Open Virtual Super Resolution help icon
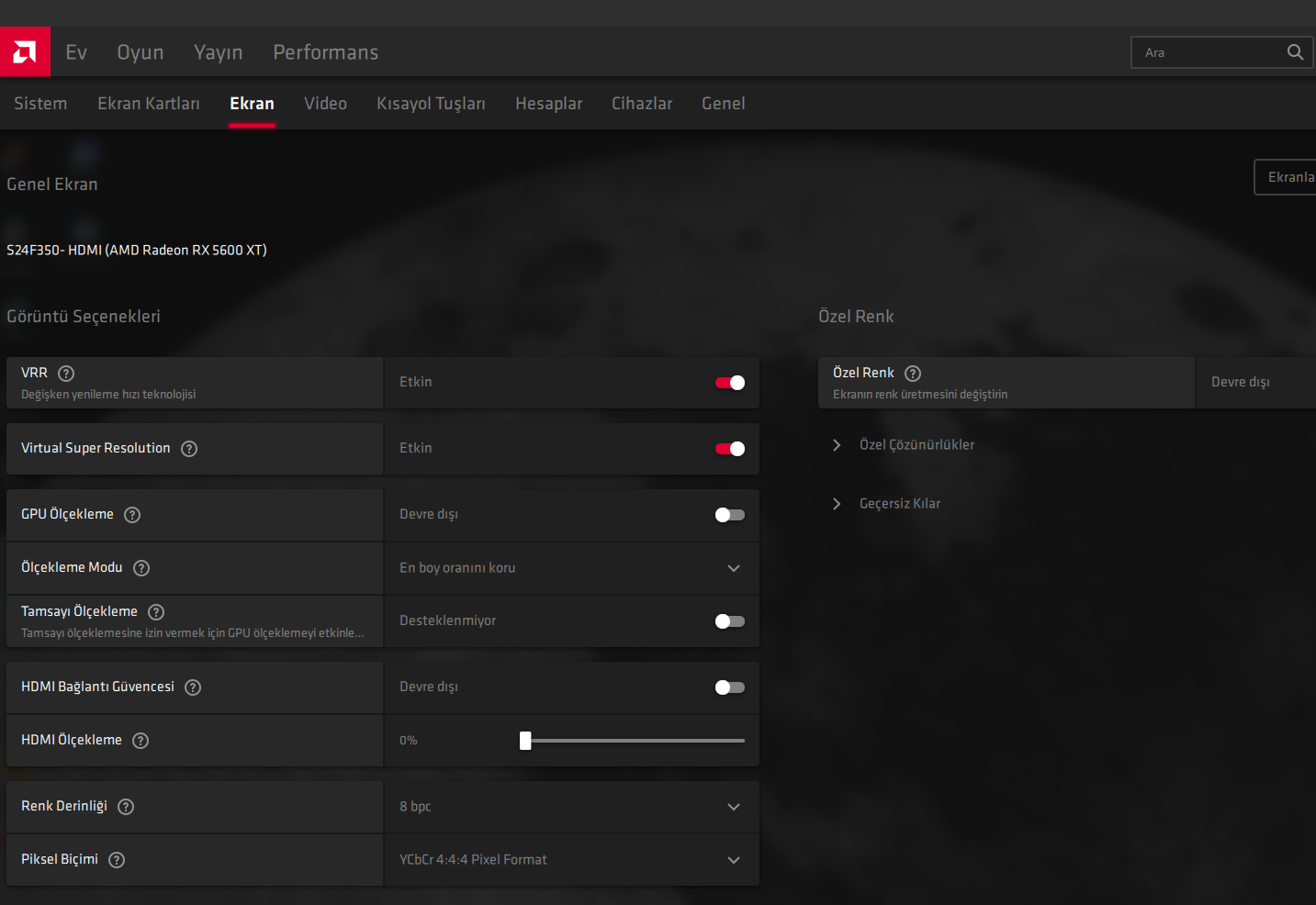The width and height of the screenshot is (1316, 905). [x=189, y=449]
